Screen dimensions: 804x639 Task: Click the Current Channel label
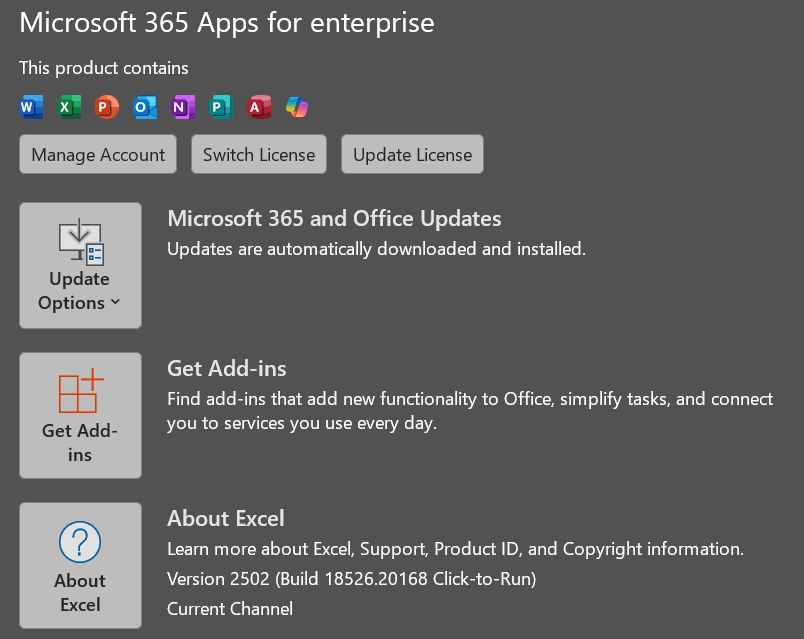[x=230, y=608]
